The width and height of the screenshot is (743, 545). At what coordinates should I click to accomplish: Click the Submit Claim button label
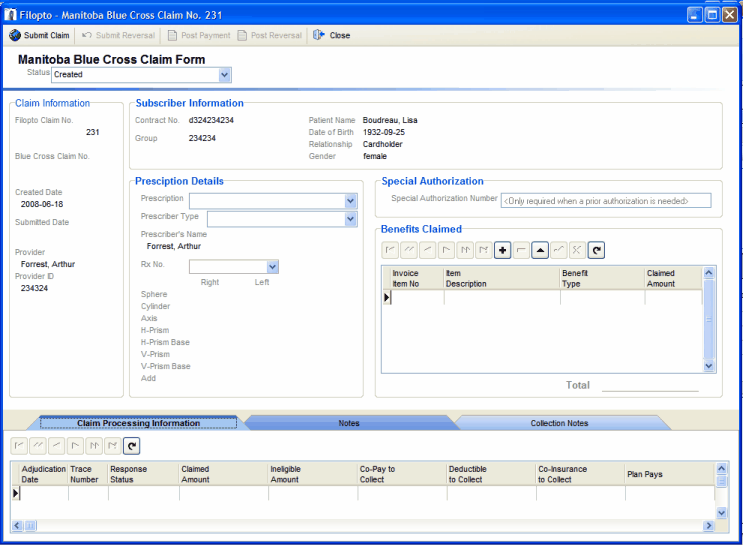pos(46,36)
